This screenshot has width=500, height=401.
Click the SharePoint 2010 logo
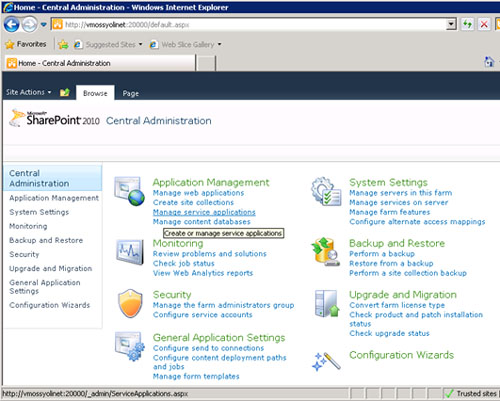coord(55,118)
